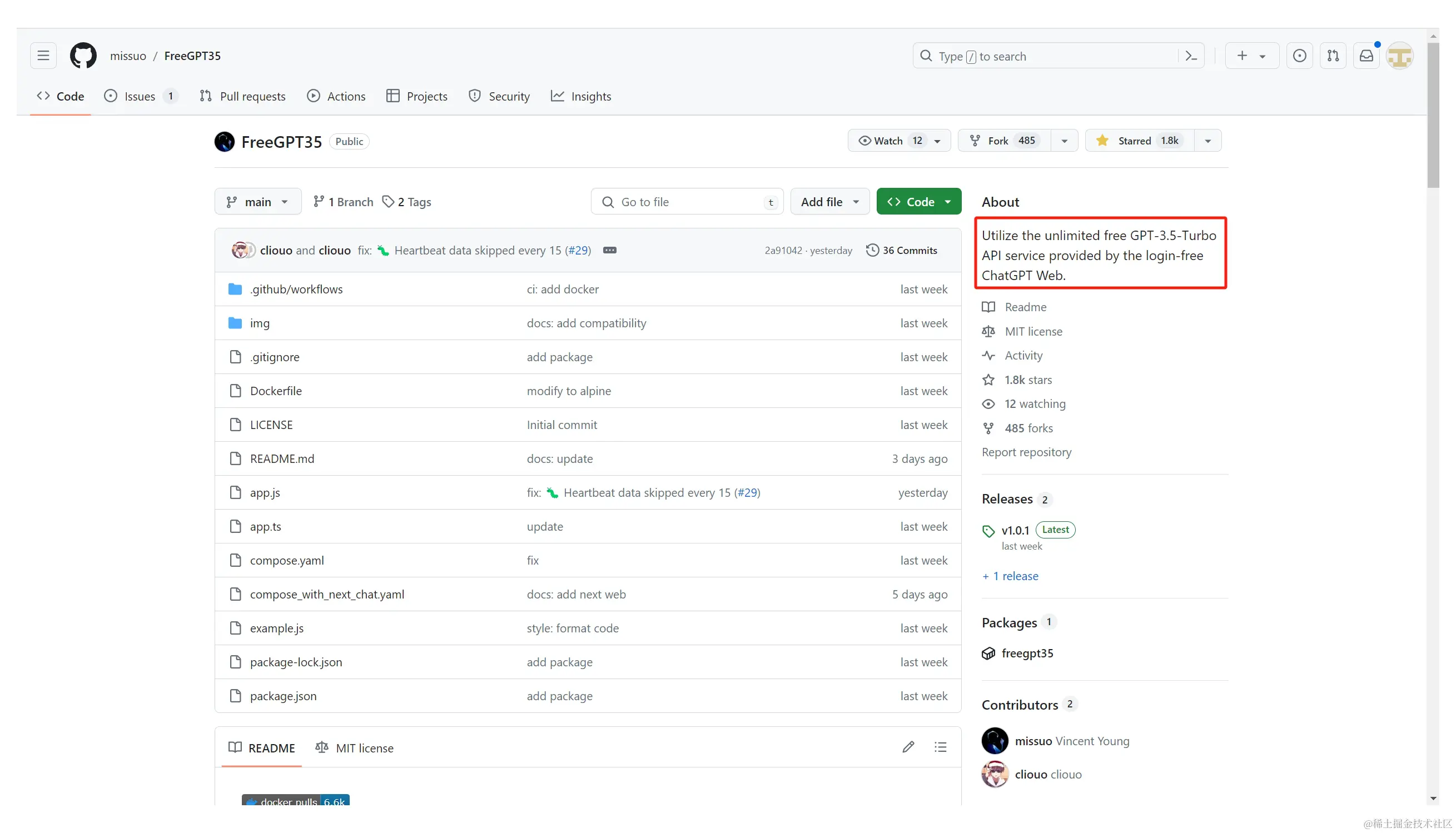Open the issues circle icon in header
Screen dimensions: 1456x833
[x=1300, y=56]
